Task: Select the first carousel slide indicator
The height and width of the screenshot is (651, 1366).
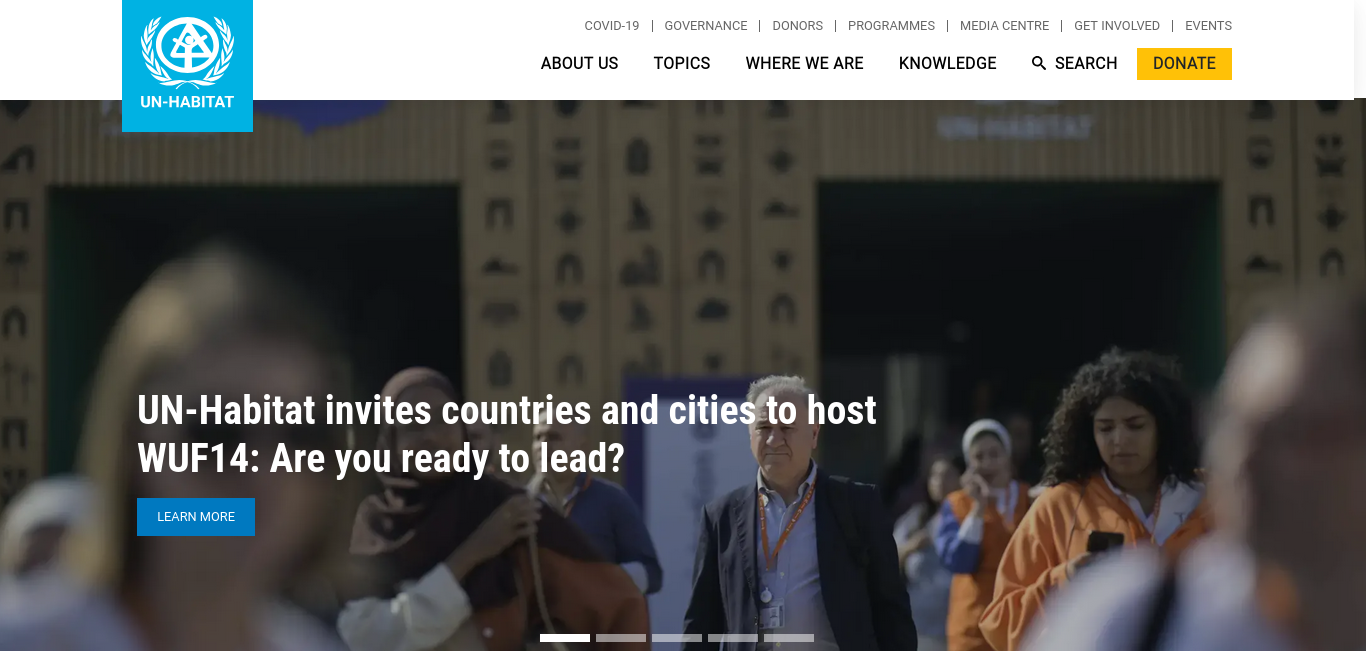Action: coord(565,638)
